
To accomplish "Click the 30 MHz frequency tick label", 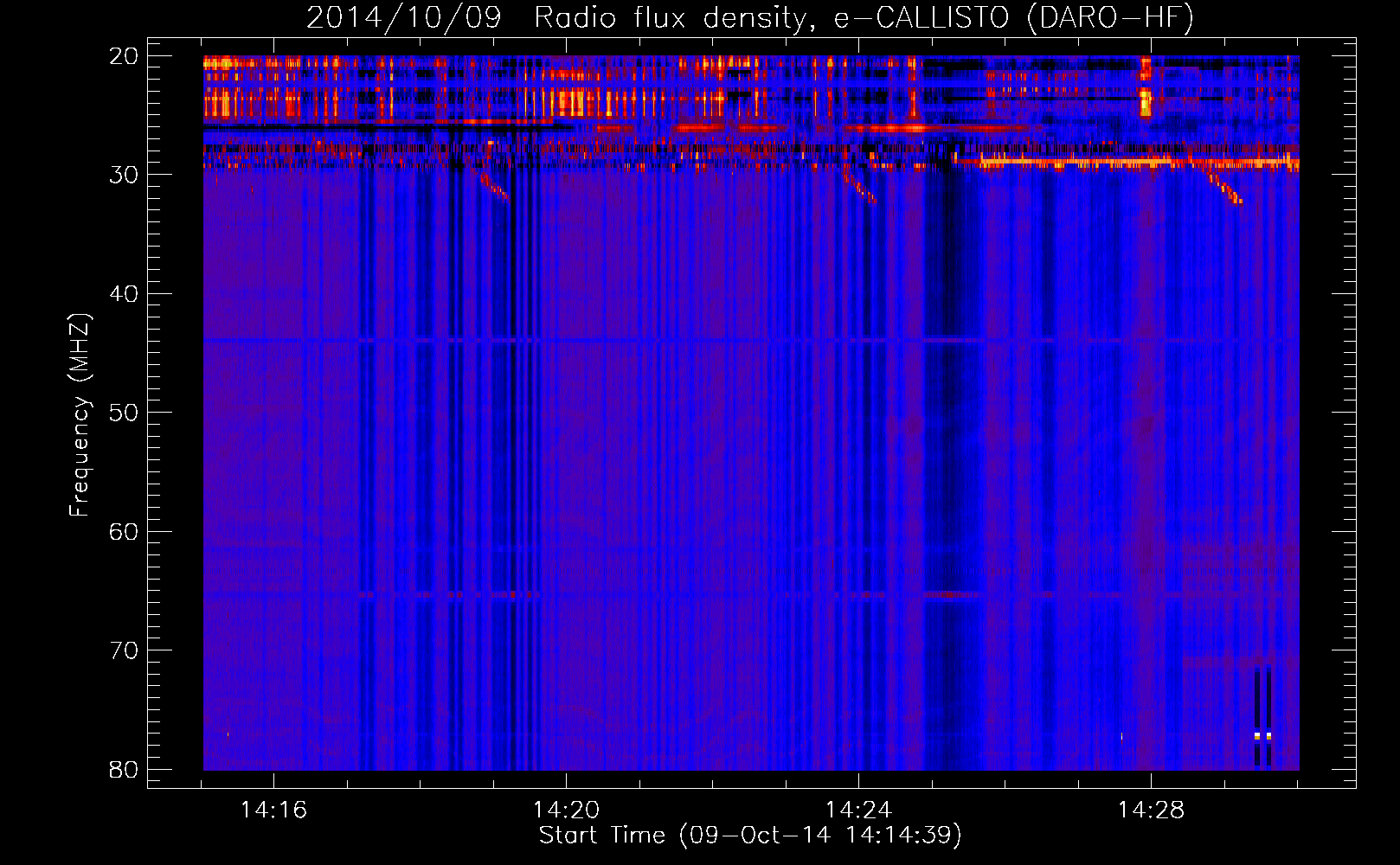I will click(124, 175).
